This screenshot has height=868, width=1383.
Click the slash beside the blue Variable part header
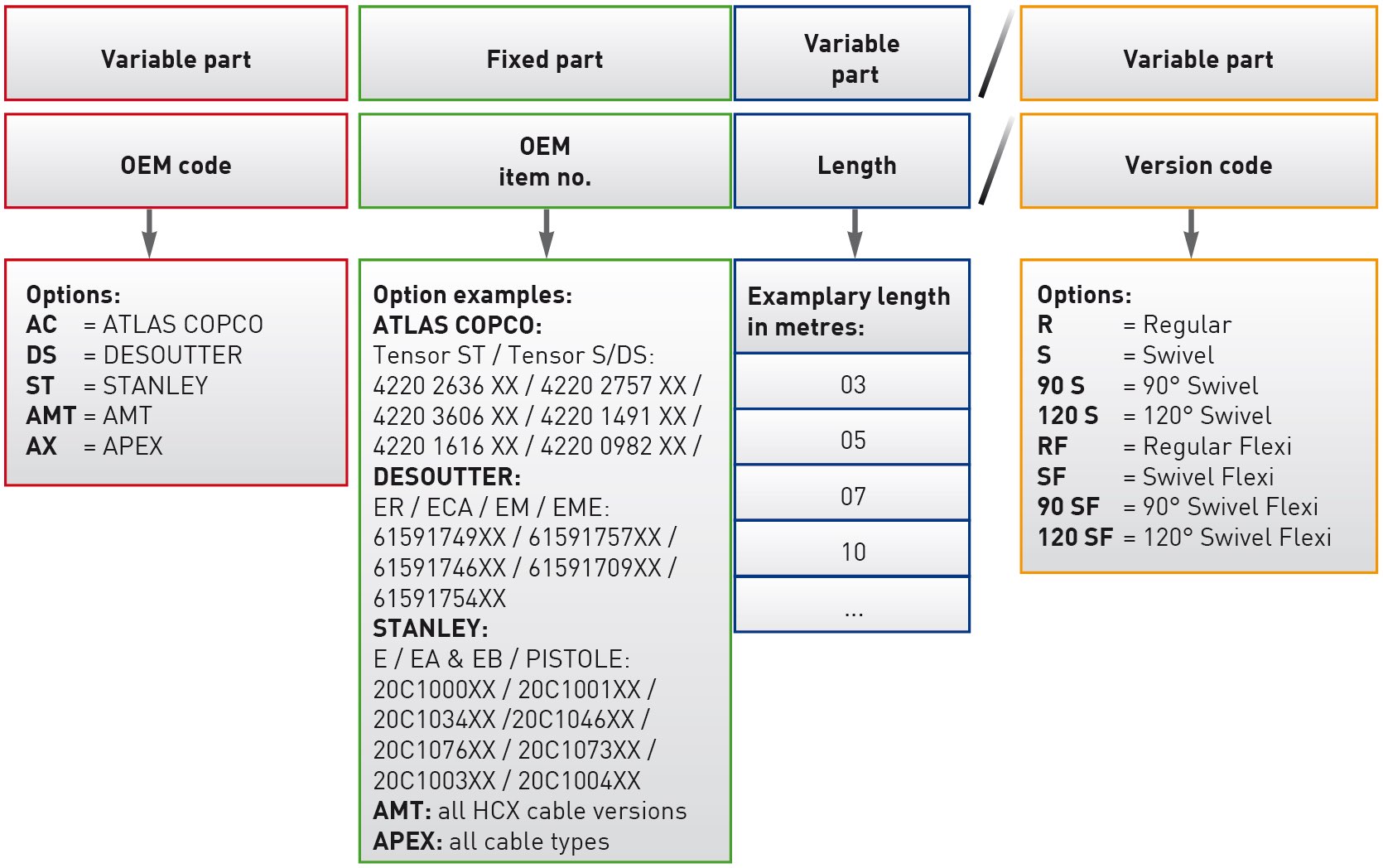click(995, 54)
